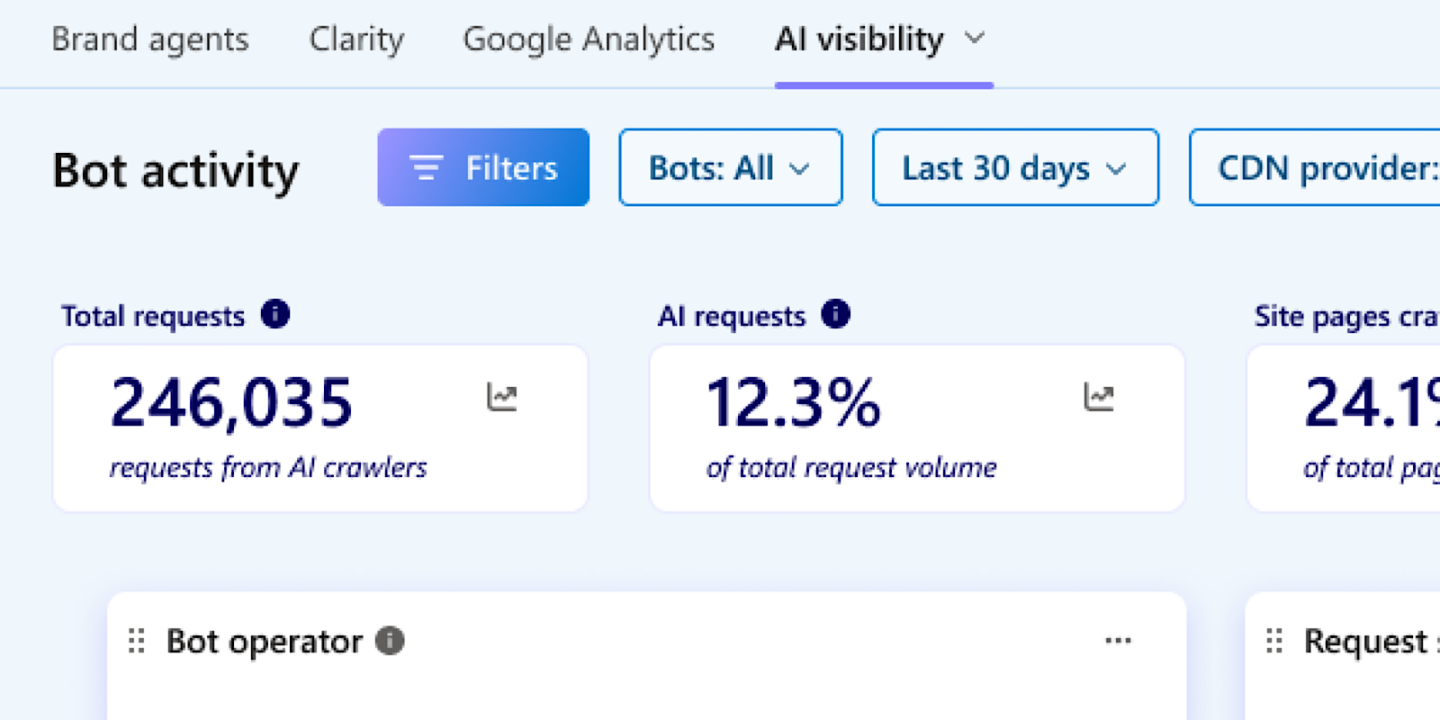Open the Last 30 days date dropdown
Screen dimensions: 1440x720
click(1015, 168)
